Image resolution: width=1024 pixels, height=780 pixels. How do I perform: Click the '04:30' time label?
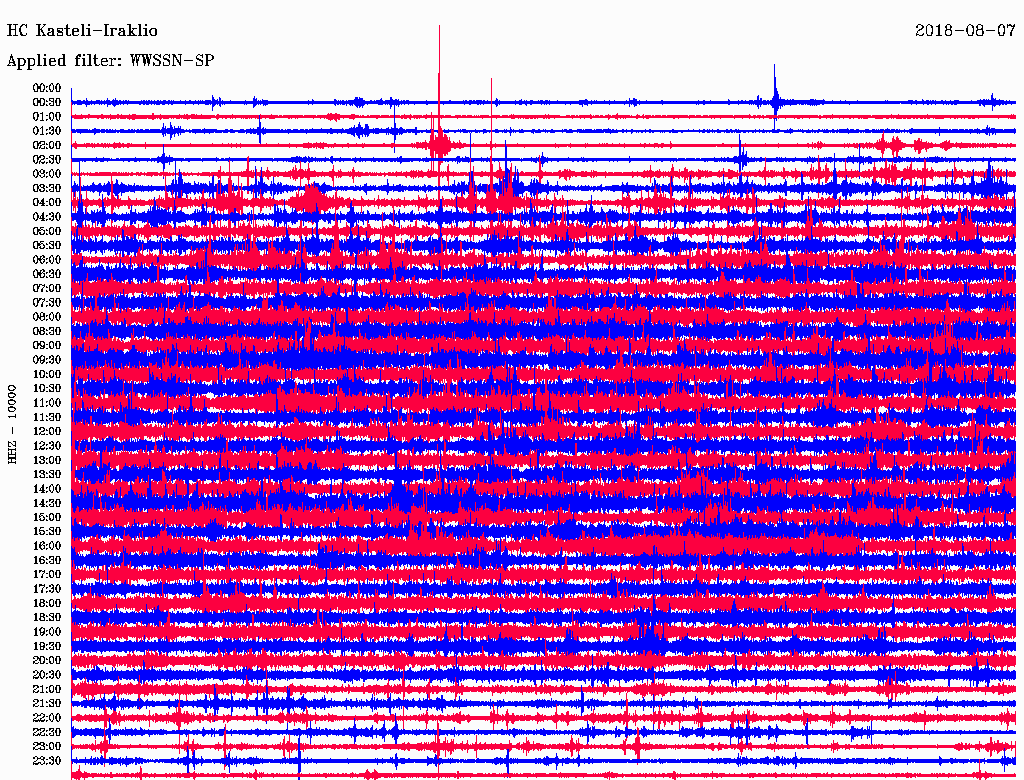pos(47,217)
